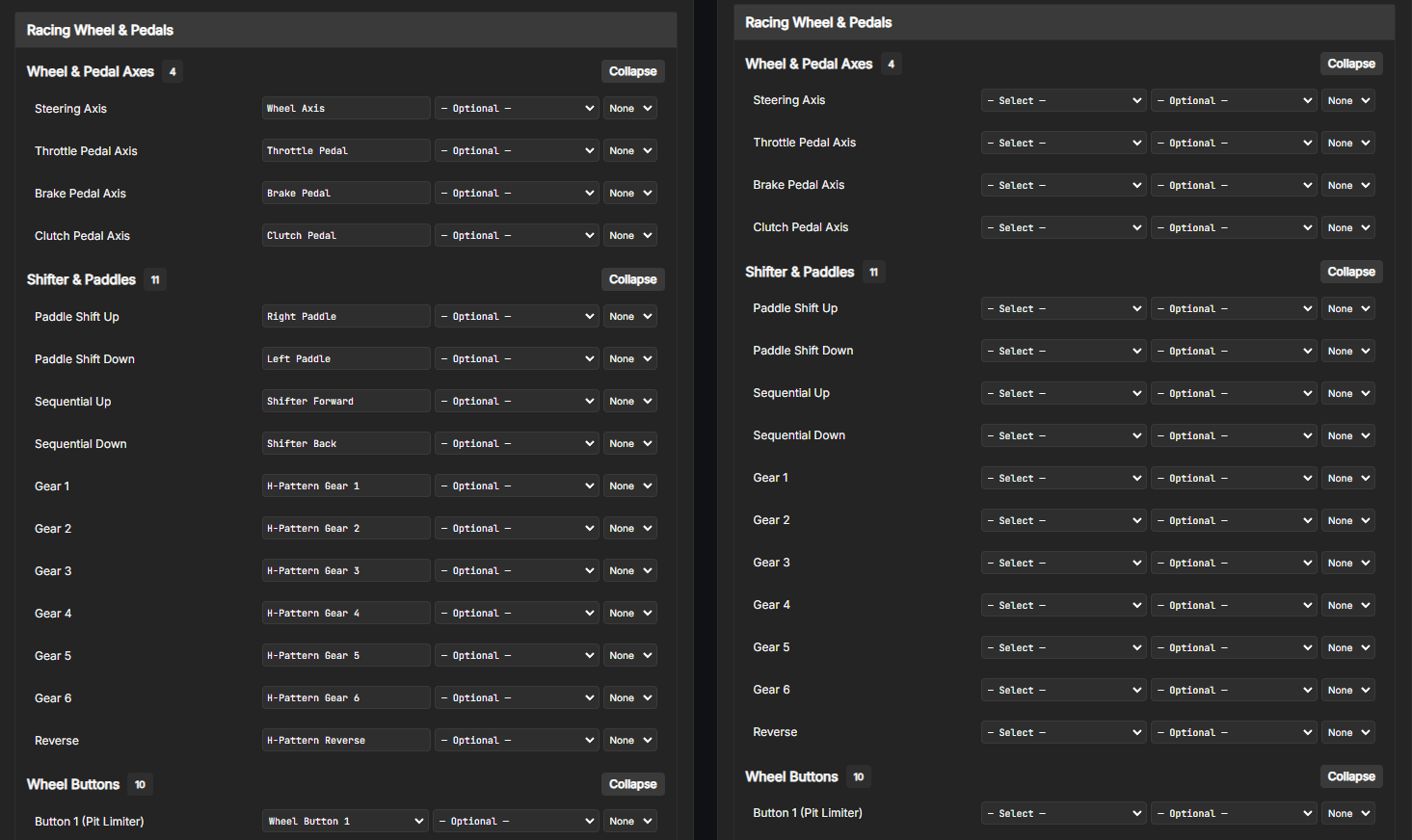Open Select dropdown for Sequential Up

pos(1064,393)
